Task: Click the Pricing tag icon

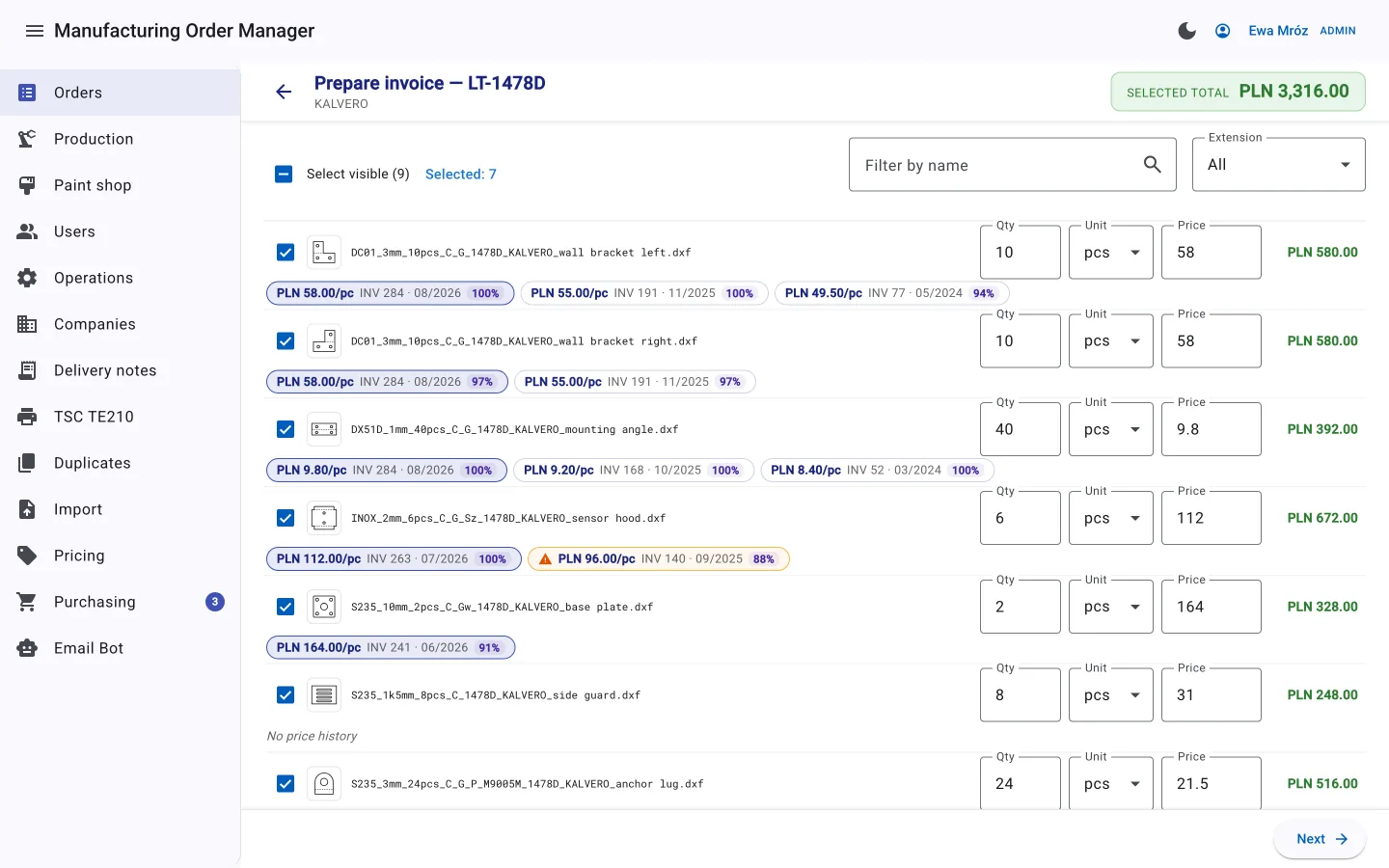Action: tap(27, 556)
